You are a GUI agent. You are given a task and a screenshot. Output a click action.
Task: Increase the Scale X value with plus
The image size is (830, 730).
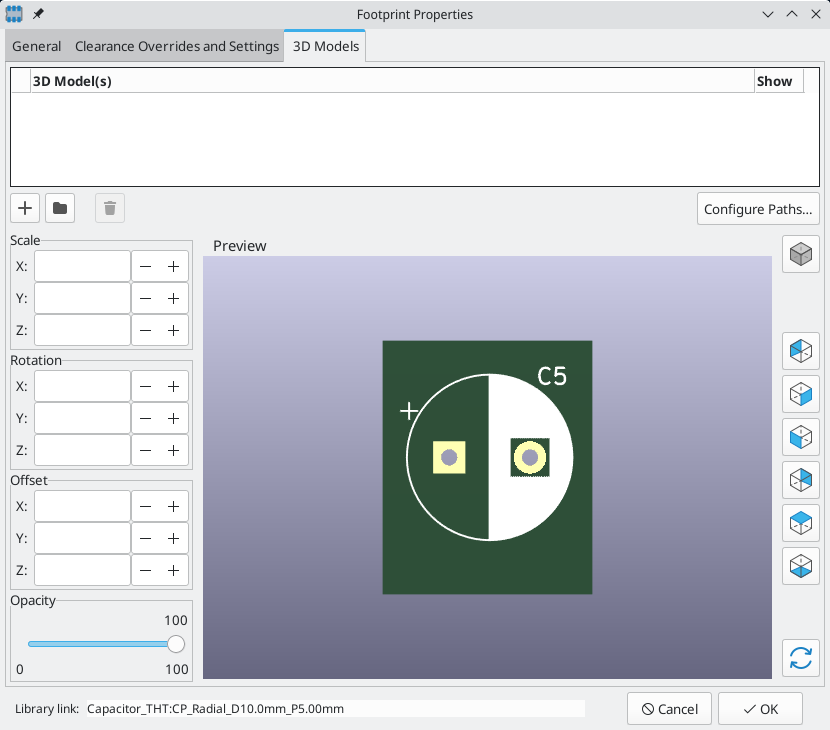click(x=173, y=266)
